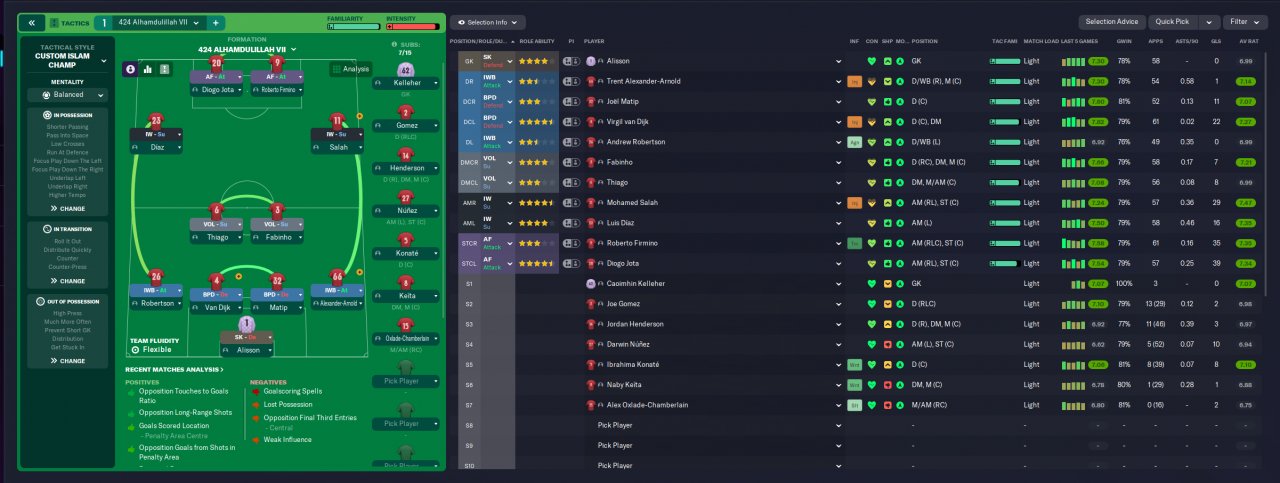The width and height of the screenshot is (1280, 483).
Task: Show player info view icon on pitch
Action: point(131,69)
